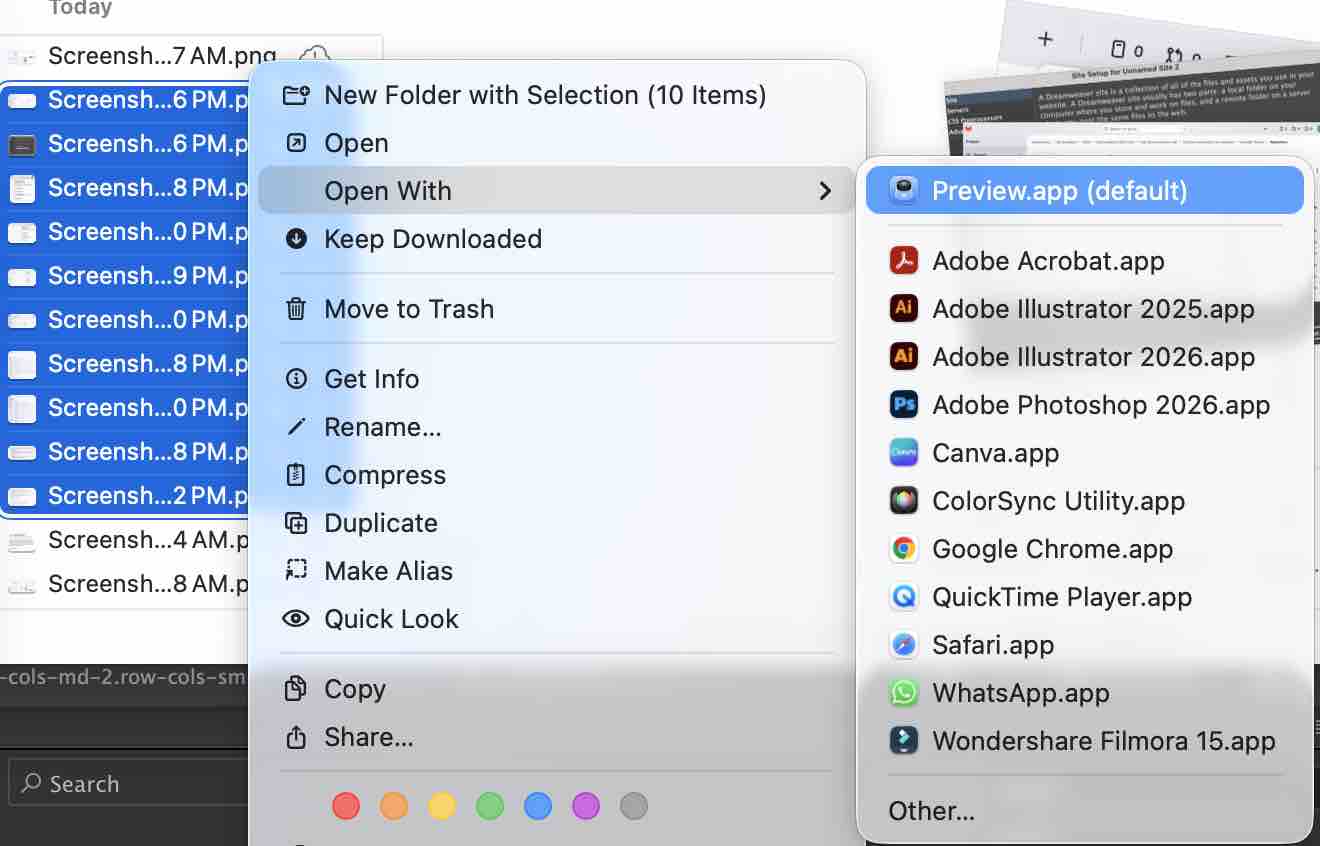Image resolution: width=1320 pixels, height=846 pixels.
Task: Apply the red color tag
Action: coord(346,805)
